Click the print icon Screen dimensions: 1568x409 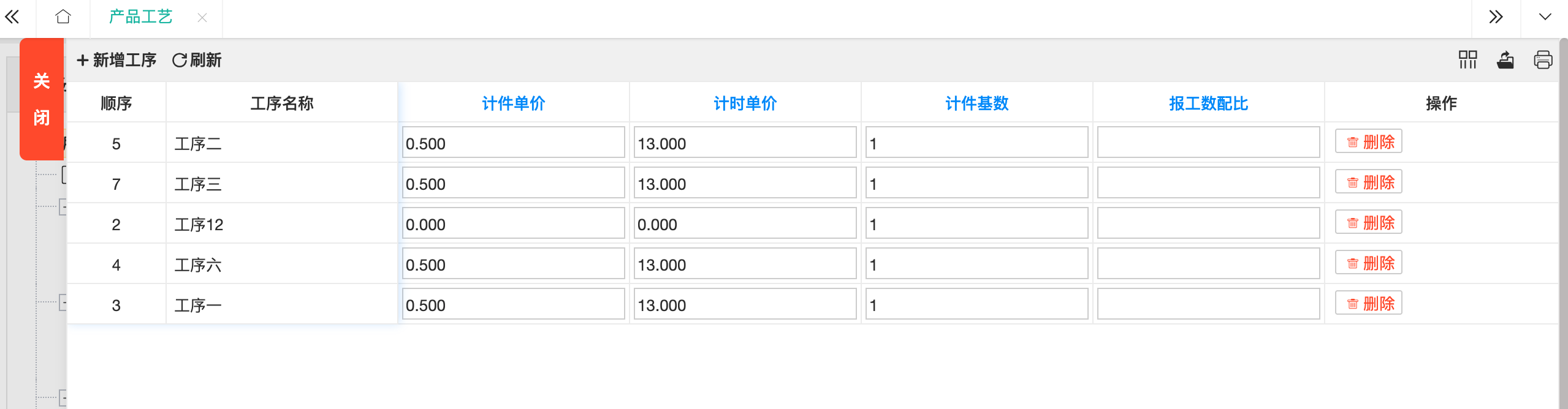pyautogui.click(x=1543, y=60)
